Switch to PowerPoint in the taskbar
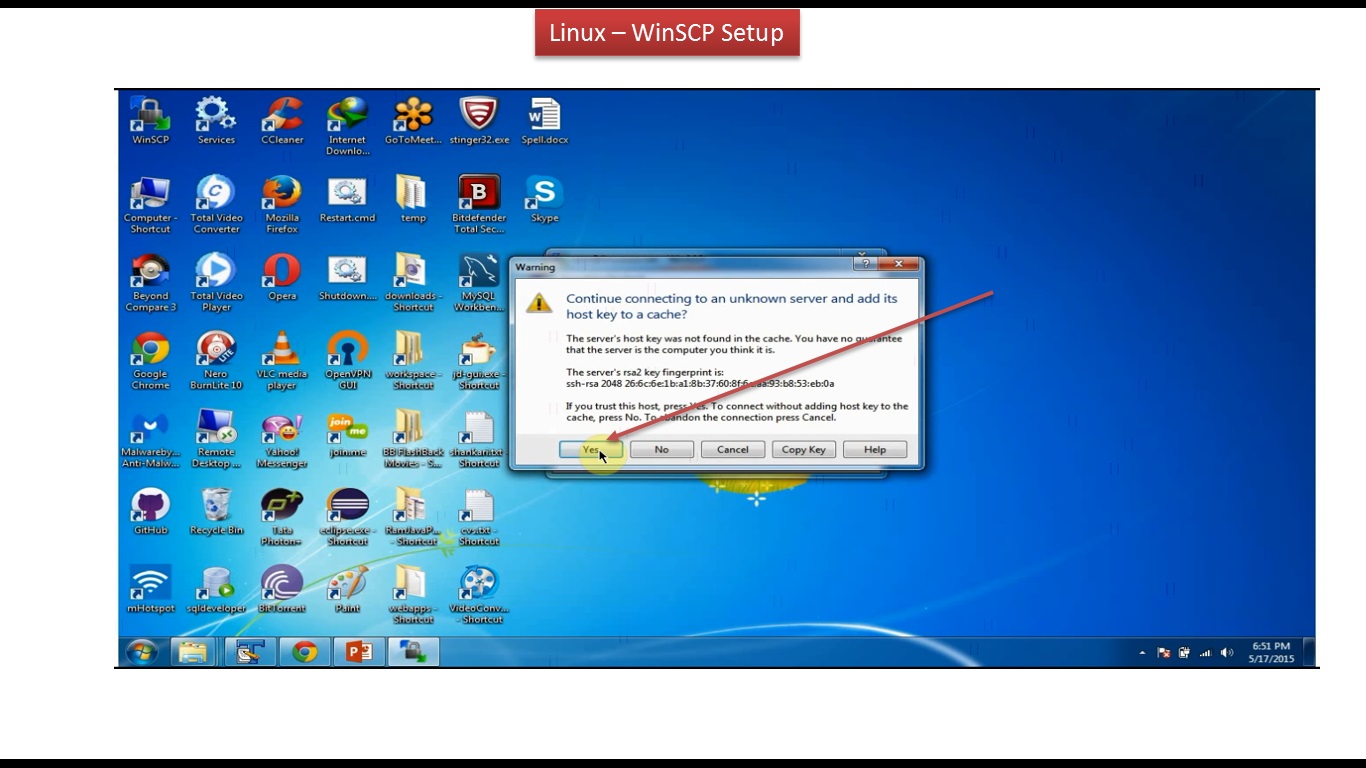The image size is (1366, 768). pos(358,653)
